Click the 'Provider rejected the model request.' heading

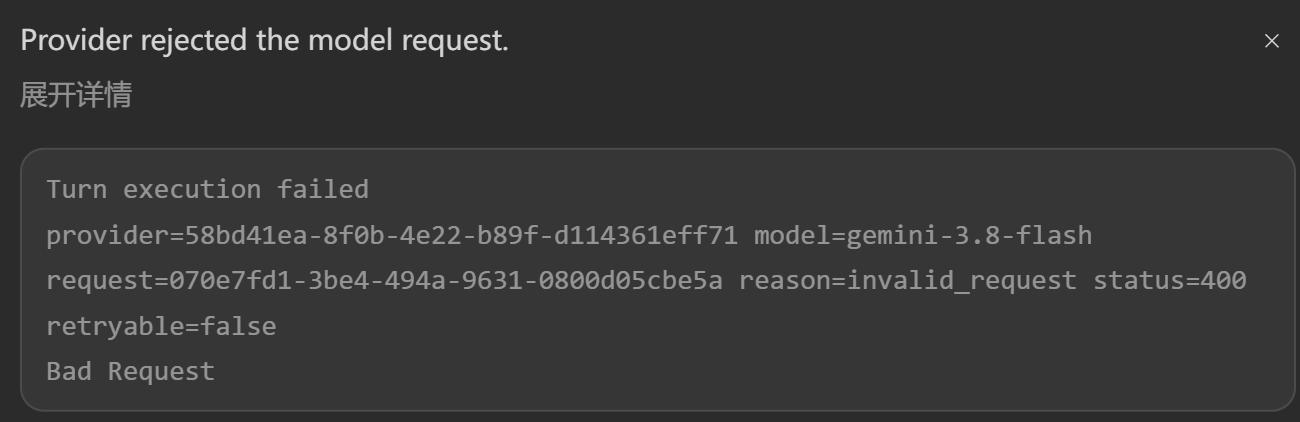coord(264,41)
